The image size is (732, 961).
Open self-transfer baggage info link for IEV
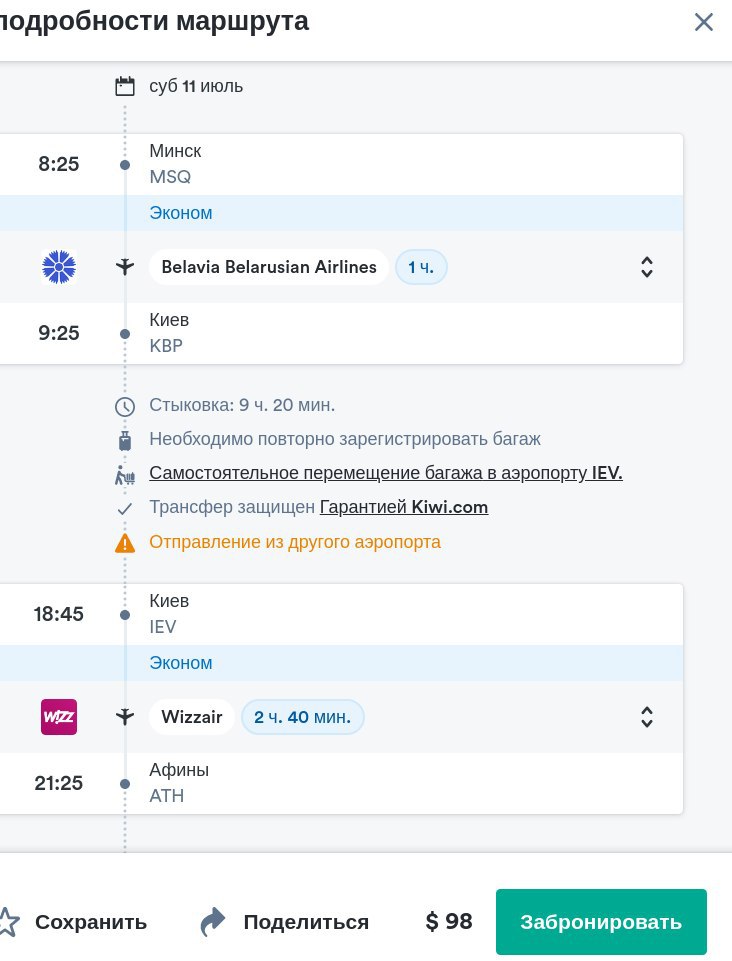tap(386, 473)
